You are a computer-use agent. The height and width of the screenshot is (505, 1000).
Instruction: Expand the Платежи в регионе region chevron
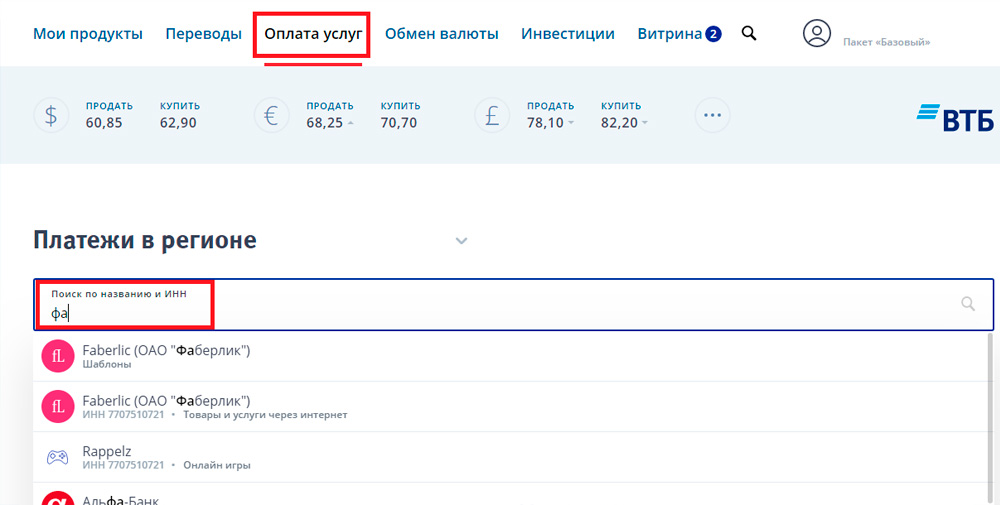pyautogui.click(x=462, y=241)
